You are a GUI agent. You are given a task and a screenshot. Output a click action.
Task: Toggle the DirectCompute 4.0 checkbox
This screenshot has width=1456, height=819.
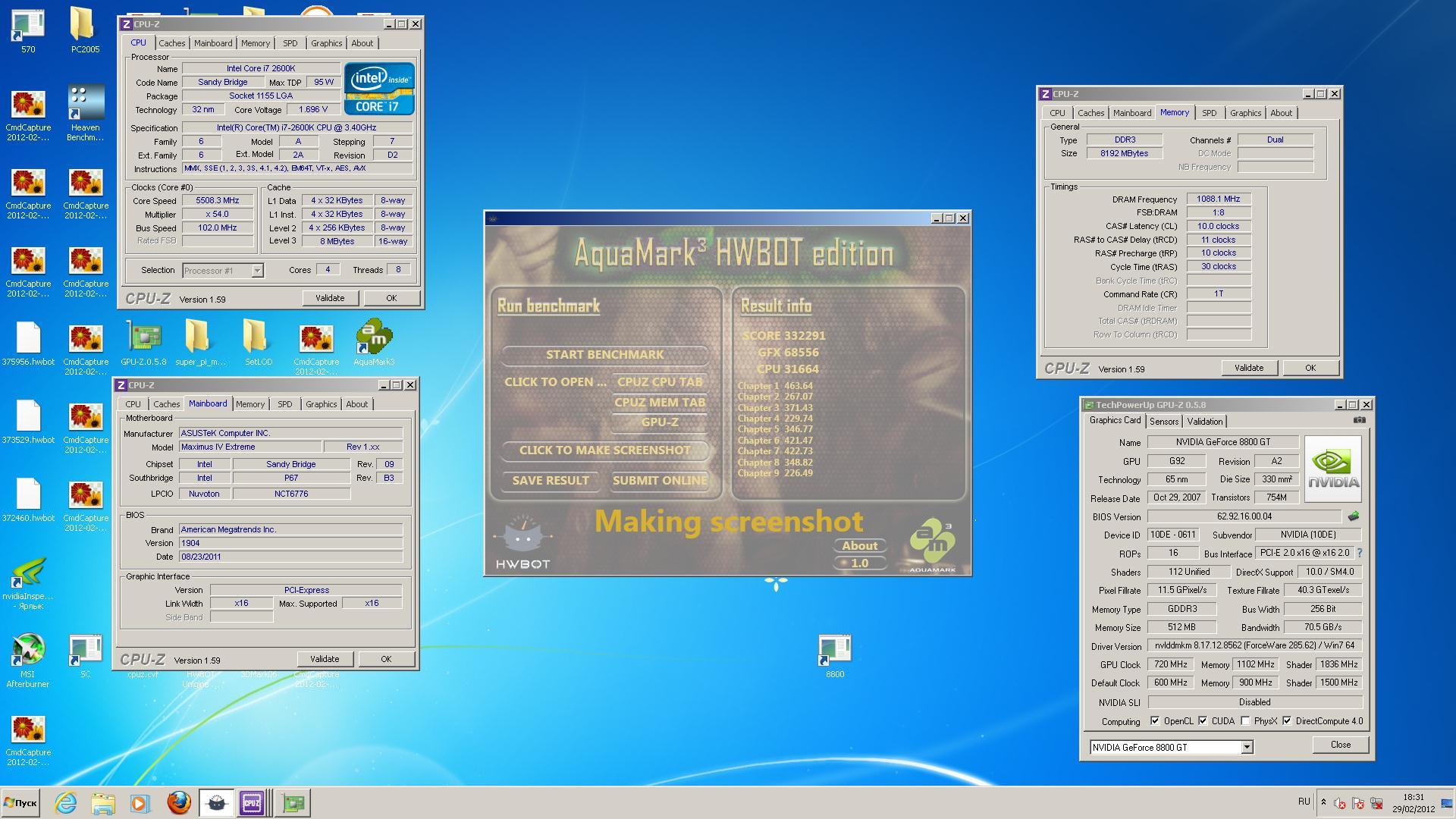pos(1287,720)
